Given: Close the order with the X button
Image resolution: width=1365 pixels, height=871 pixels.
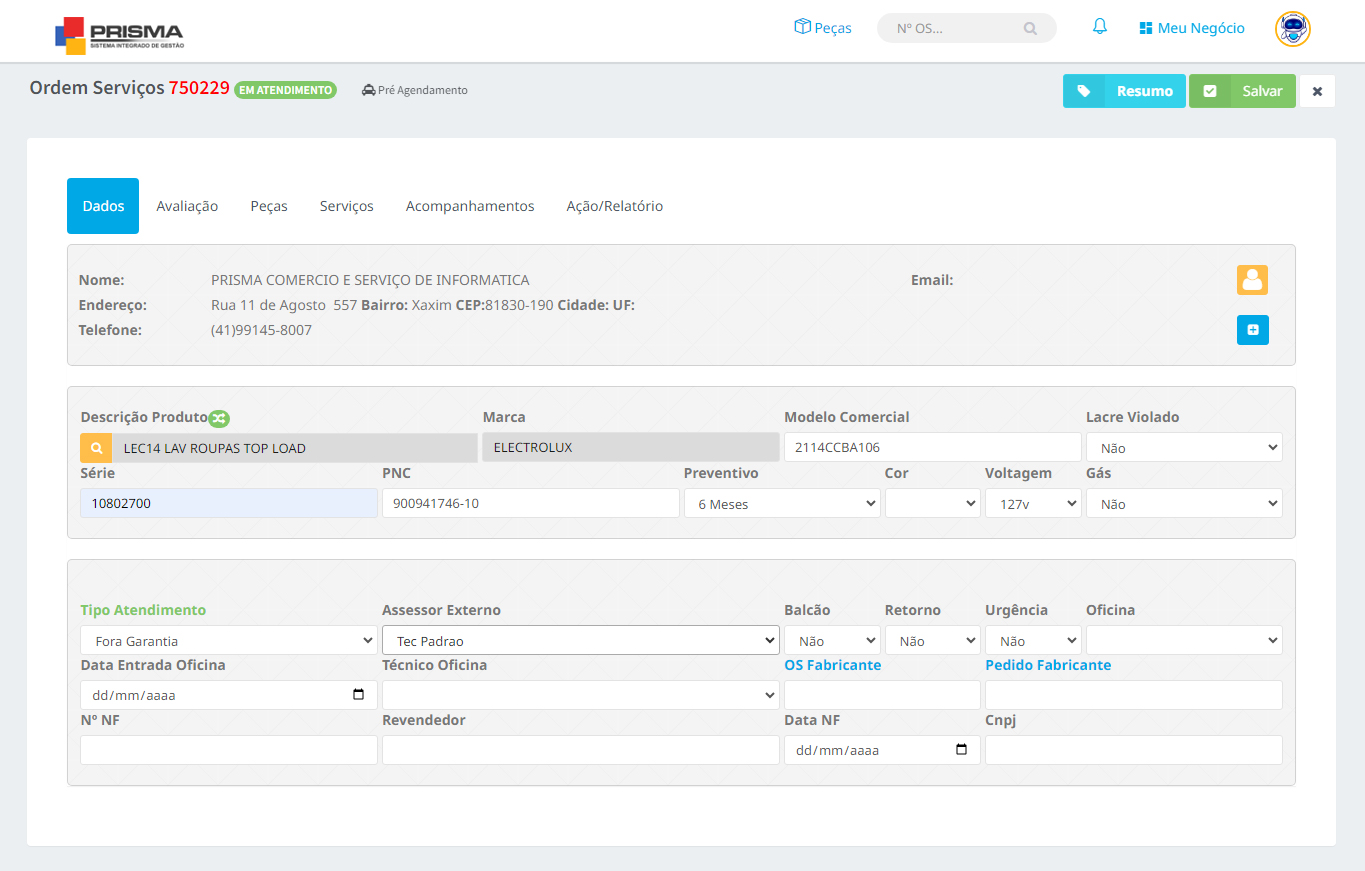Looking at the screenshot, I should point(1317,91).
